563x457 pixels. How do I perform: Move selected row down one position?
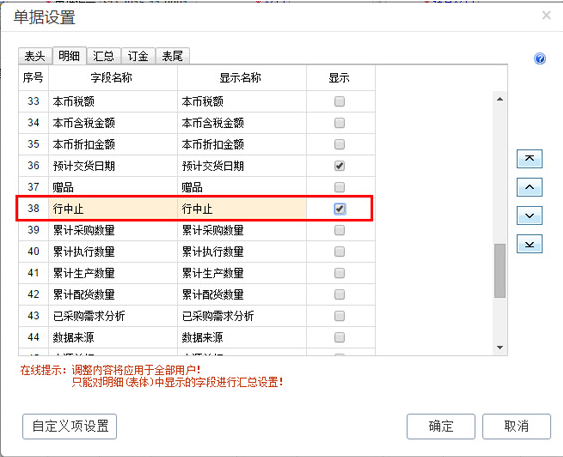(529, 215)
